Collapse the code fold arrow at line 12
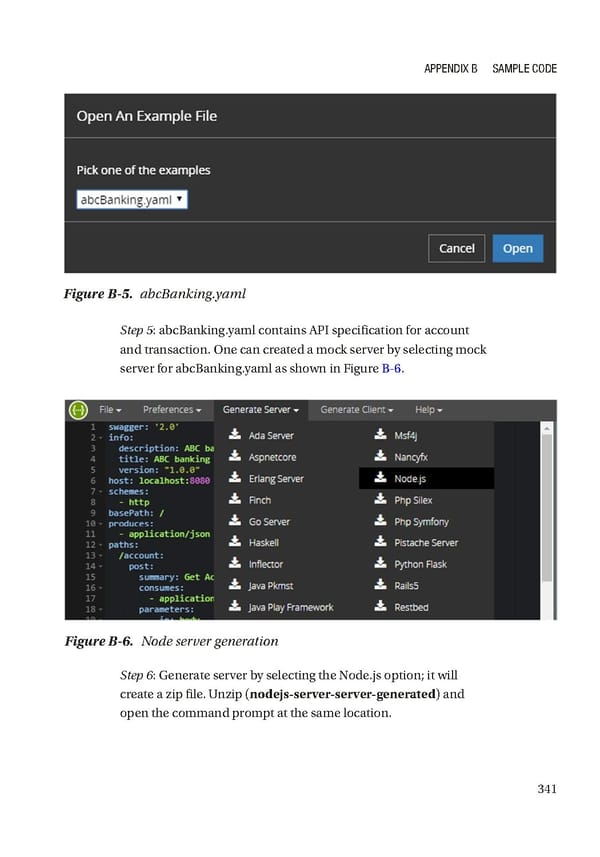This screenshot has width=600, height=857. (101, 545)
